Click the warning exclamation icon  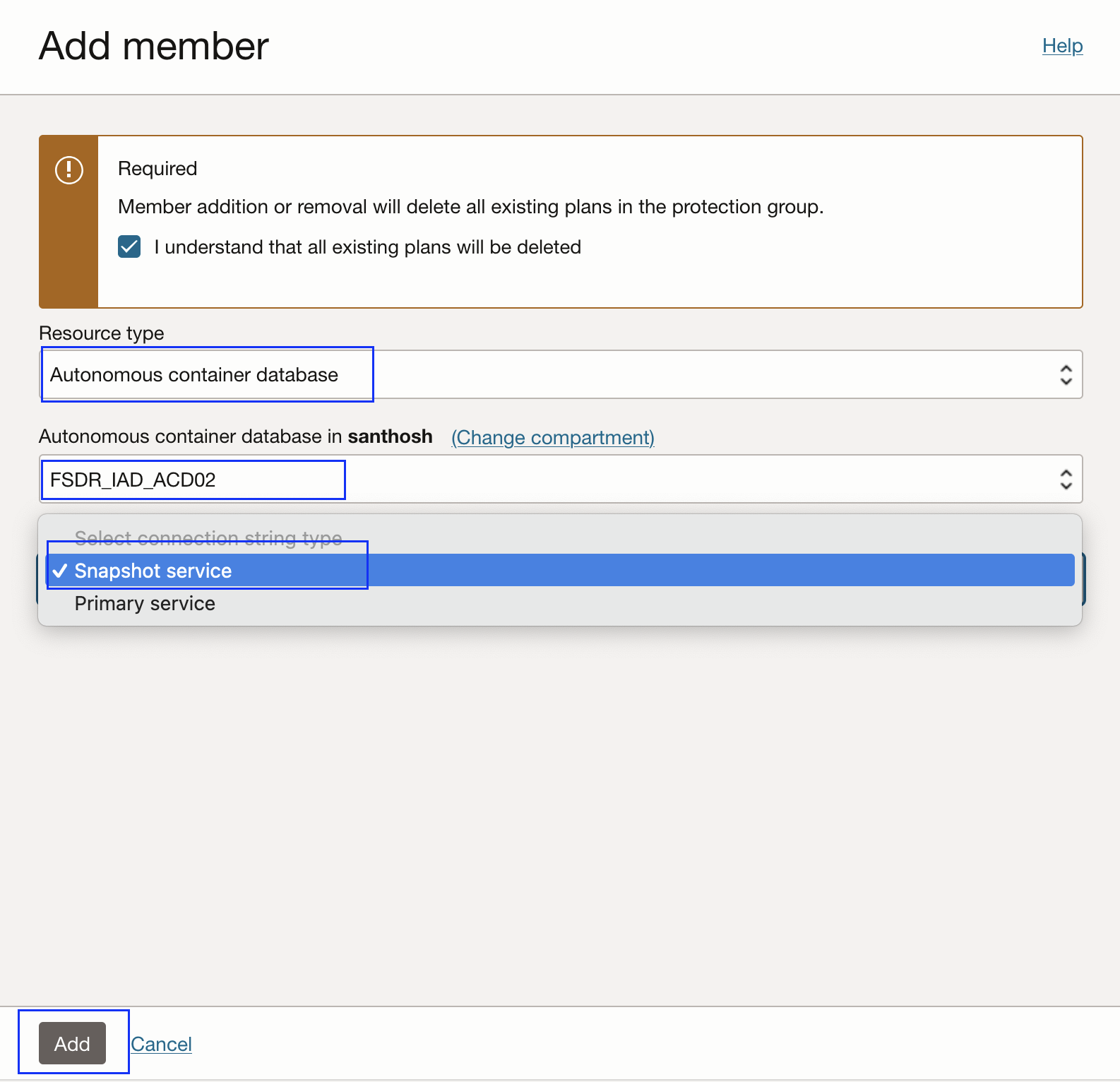click(x=69, y=170)
